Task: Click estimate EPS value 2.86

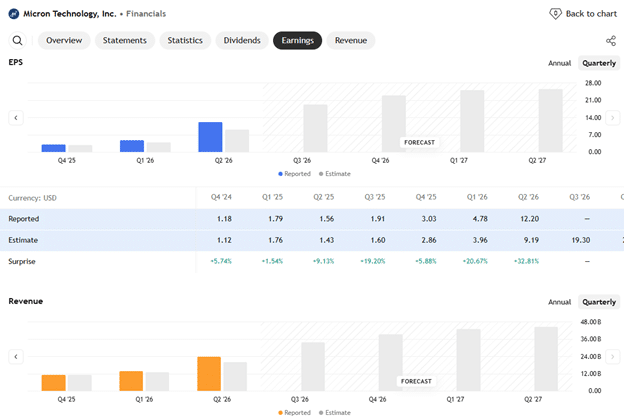Action: pyautogui.click(x=429, y=240)
